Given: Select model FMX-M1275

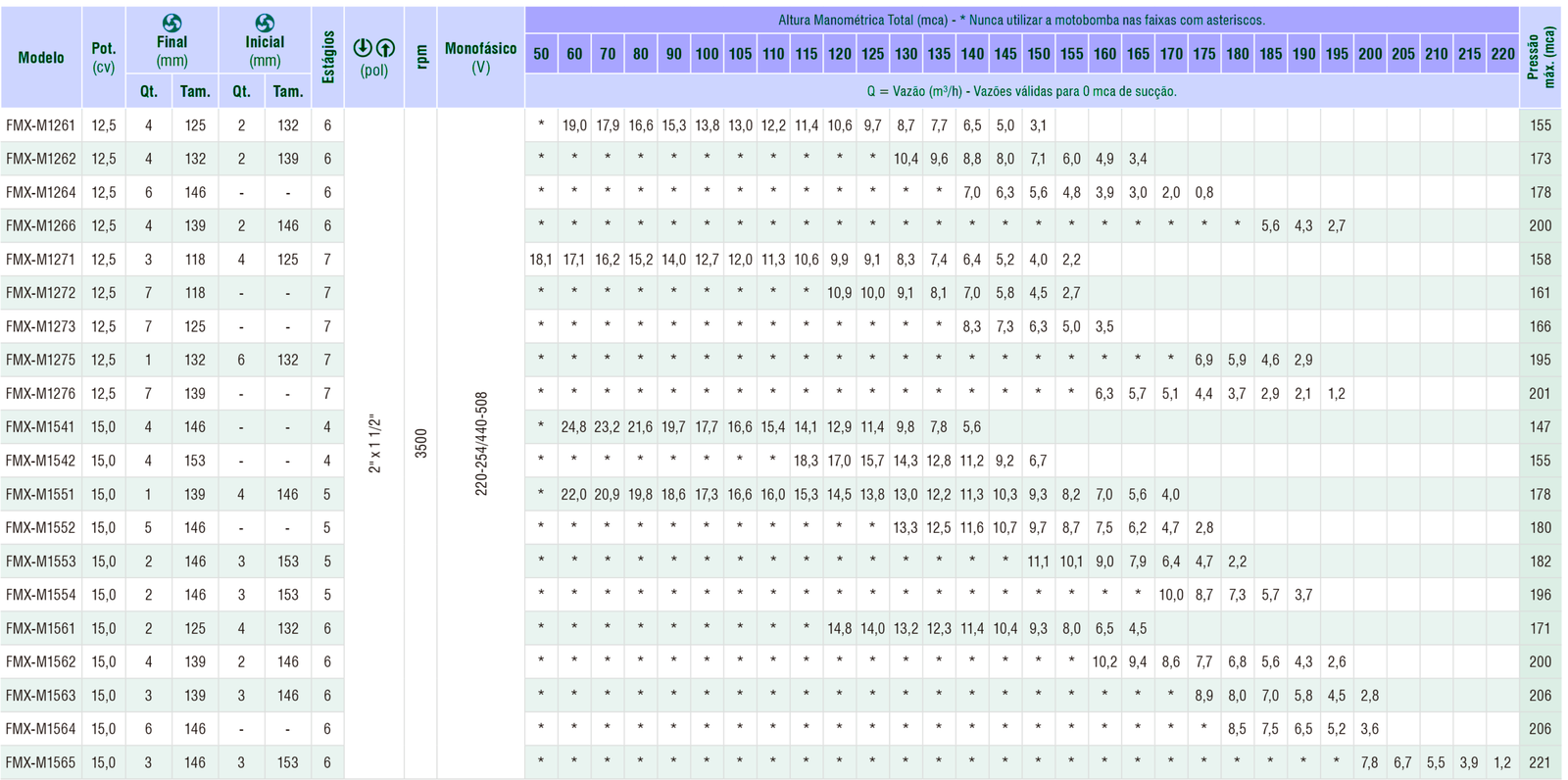Looking at the screenshot, I should tap(40, 360).
